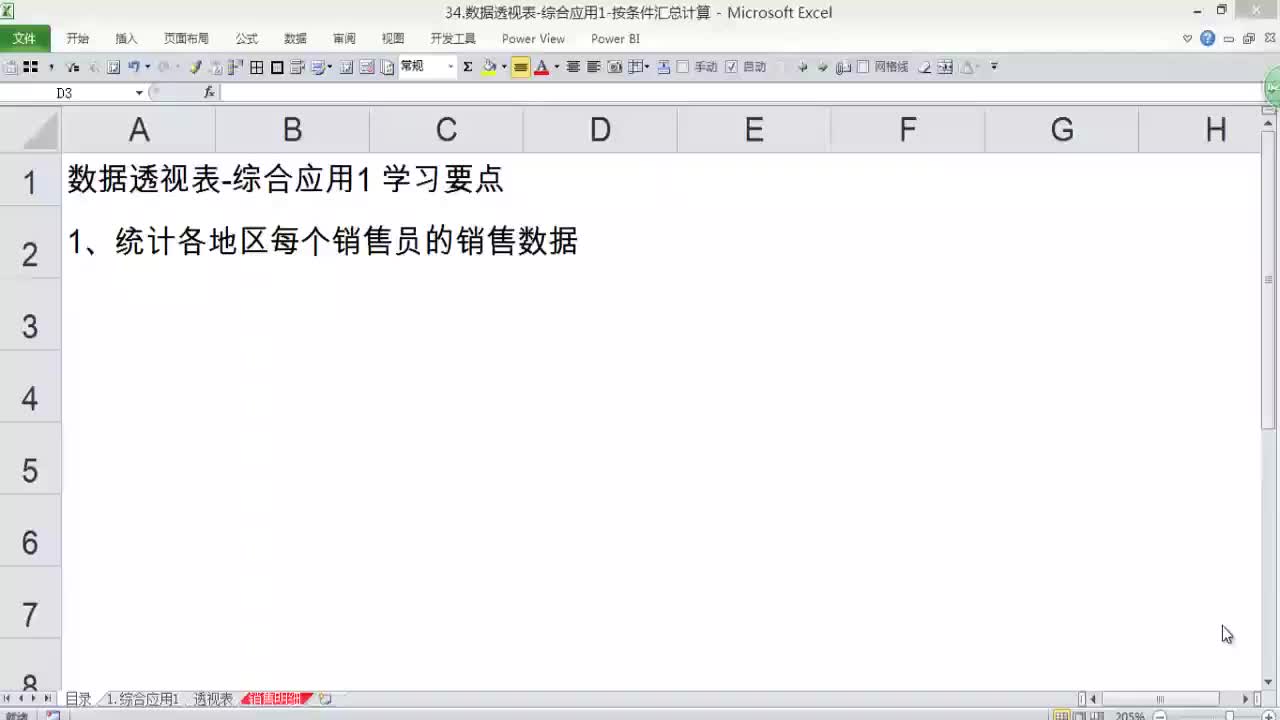
Task: Click the insert new worksheet icon
Action: click(325, 699)
